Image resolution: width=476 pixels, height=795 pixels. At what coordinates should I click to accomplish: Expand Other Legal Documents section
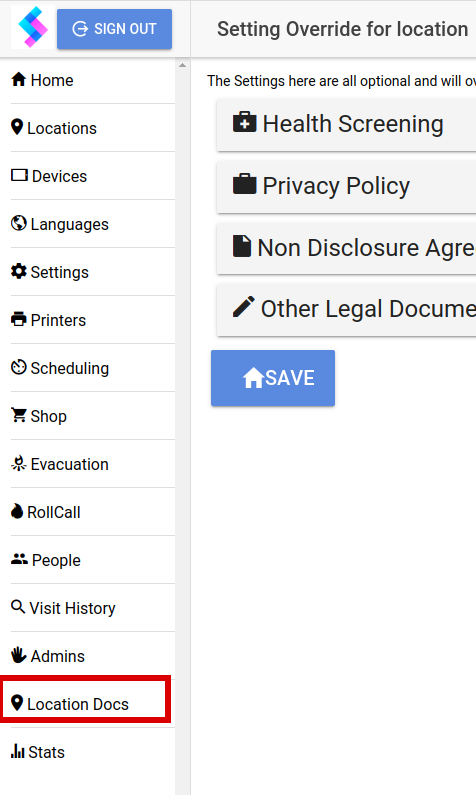[x=346, y=309]
